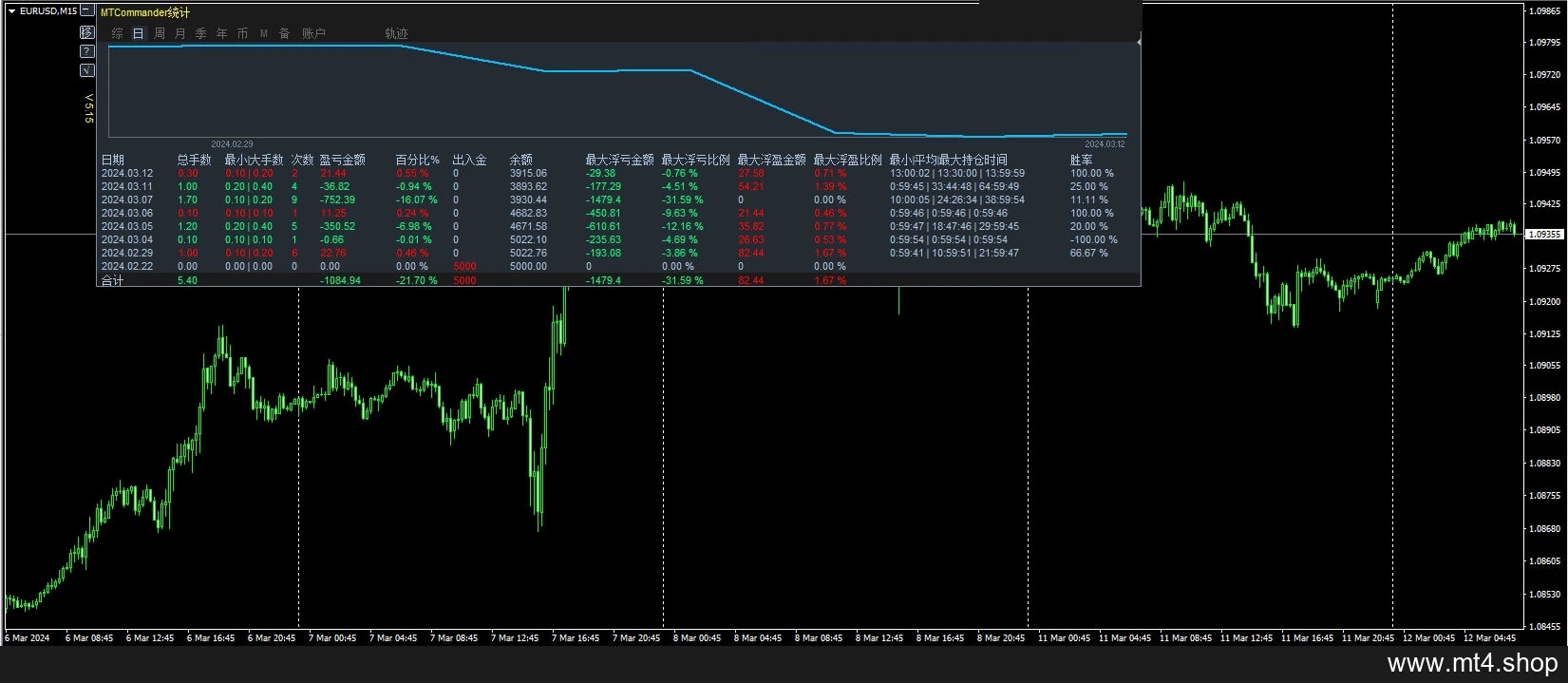Open the EURUSD,M15 chart dropdown arrow

pos(11,11)
